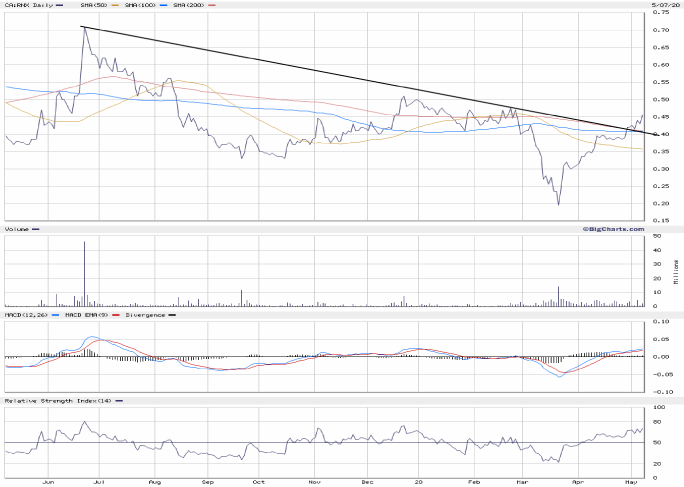This screenshot has width=684, height=487.
Task: Click the CA:RNX Daily legend label
Action: (29, 5)
